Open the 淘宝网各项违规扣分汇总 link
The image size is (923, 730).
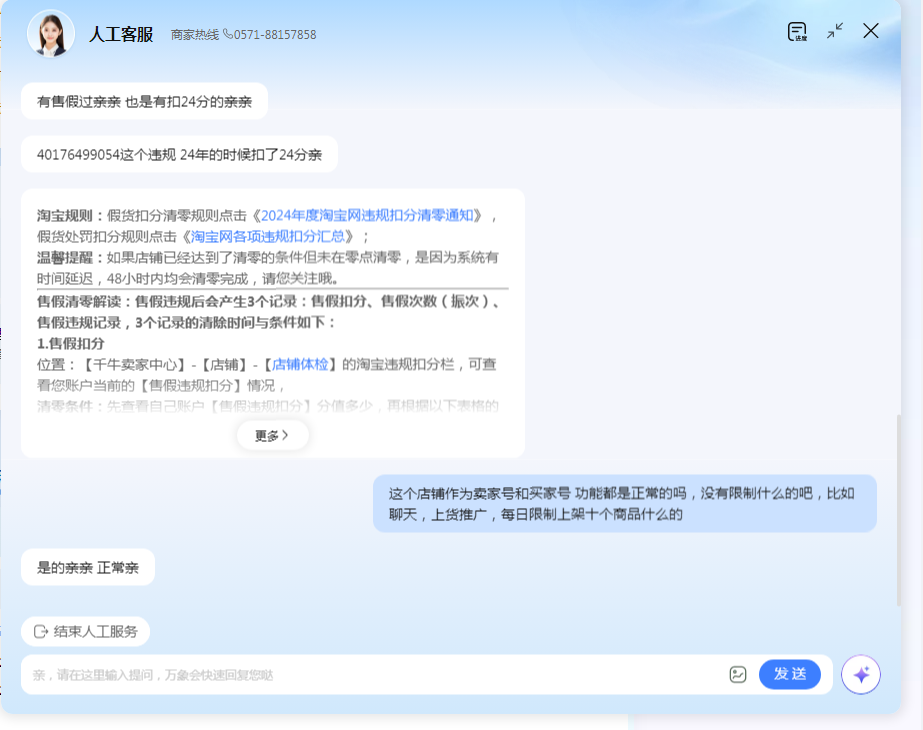click(x=268, y=237)
